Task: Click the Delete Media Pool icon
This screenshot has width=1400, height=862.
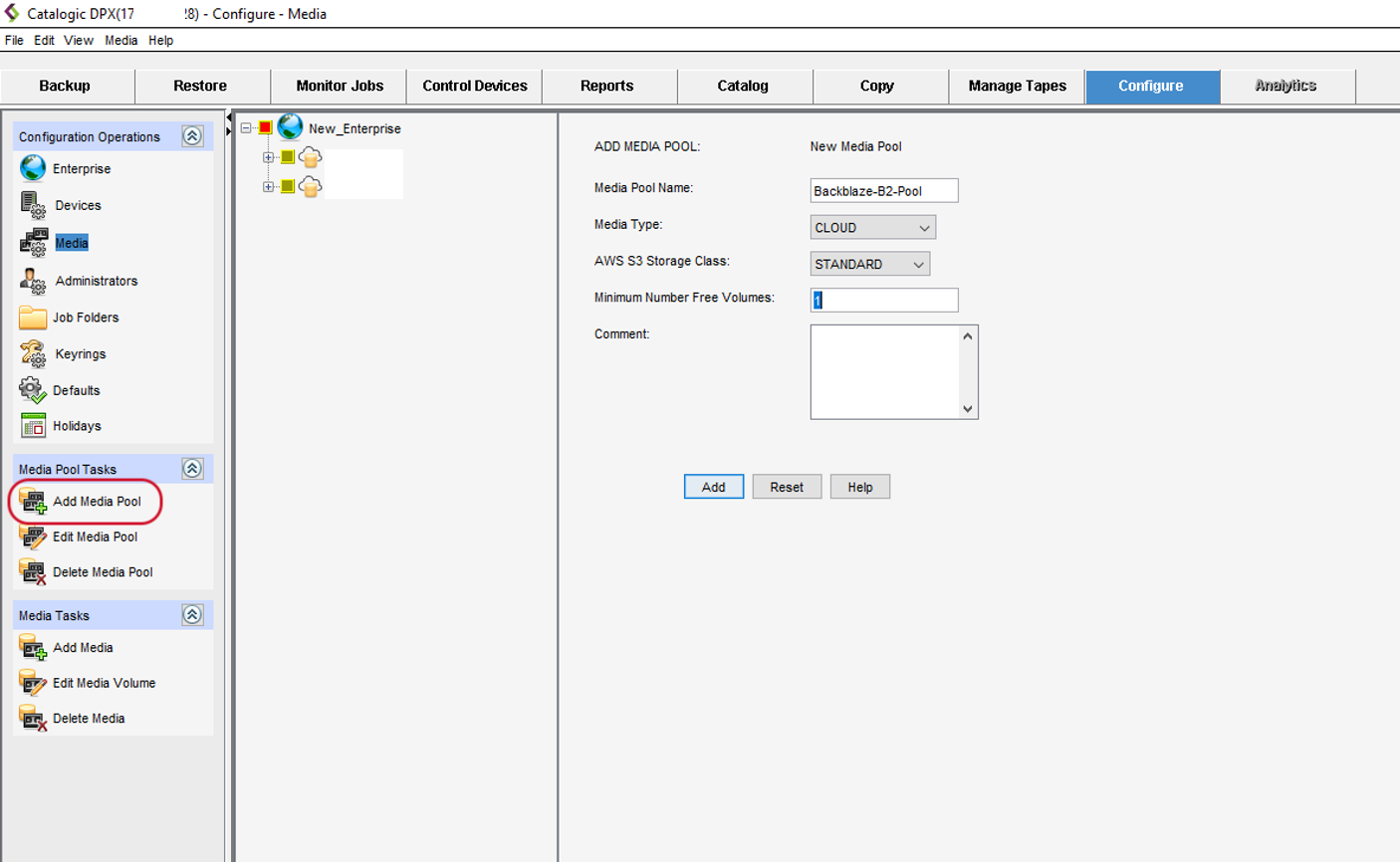Action: 33,572
